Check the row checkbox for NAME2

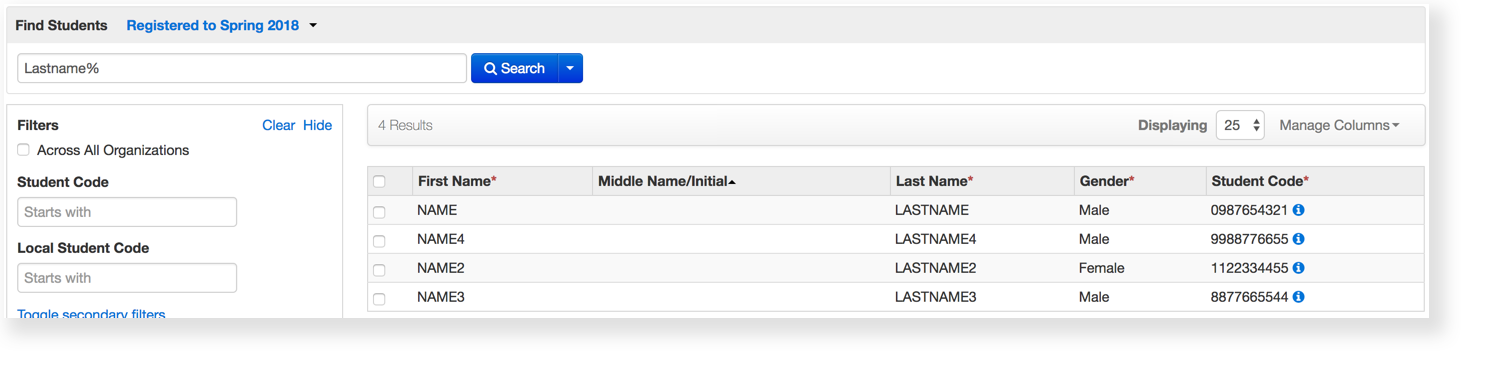pos(379,269)
